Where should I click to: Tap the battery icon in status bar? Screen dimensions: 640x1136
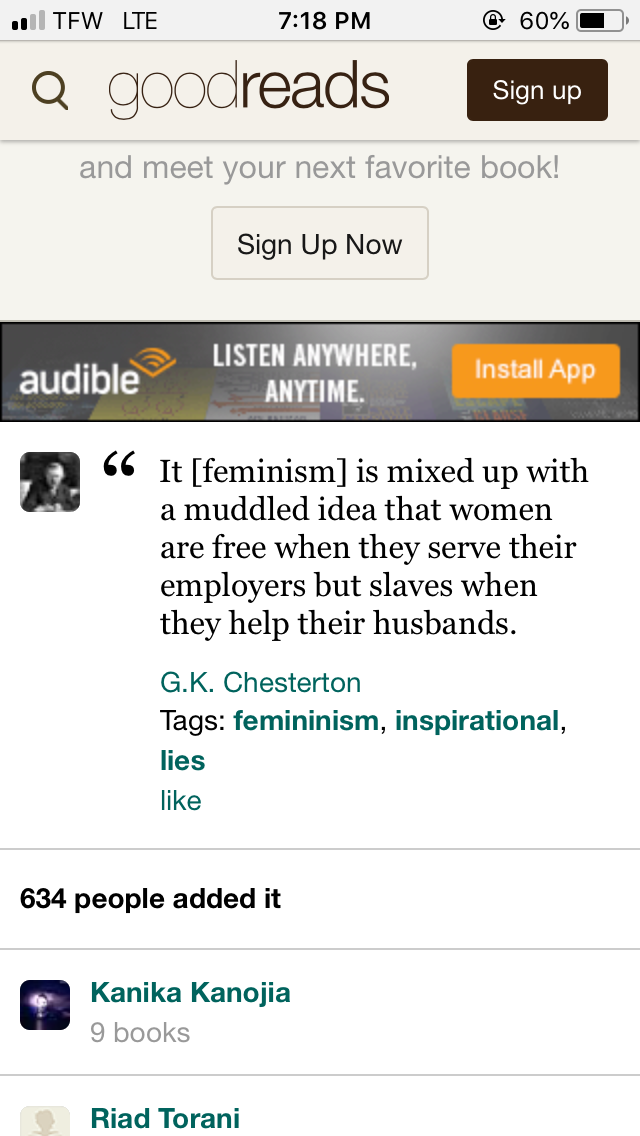point(601,20)
